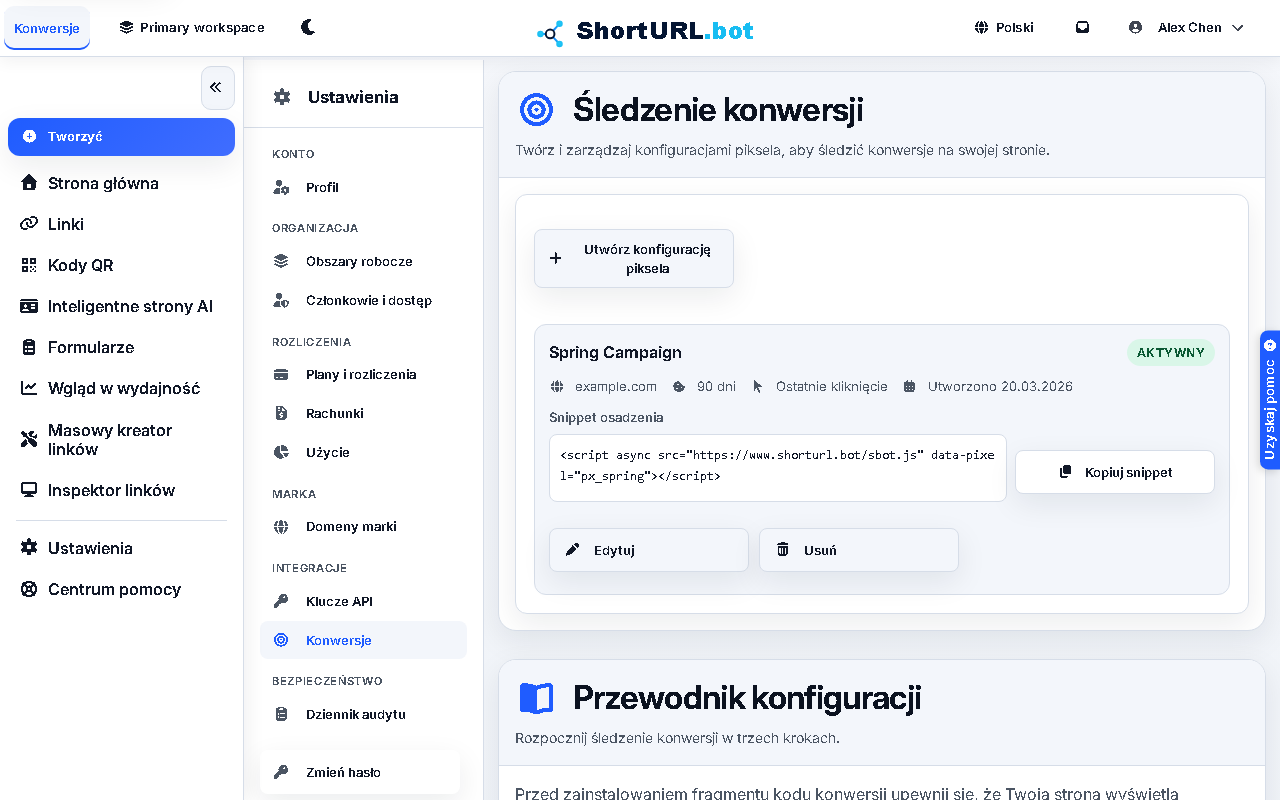The image size is (1280, 800).
Task: Open Obszary robocze settings
Action: 363,261
